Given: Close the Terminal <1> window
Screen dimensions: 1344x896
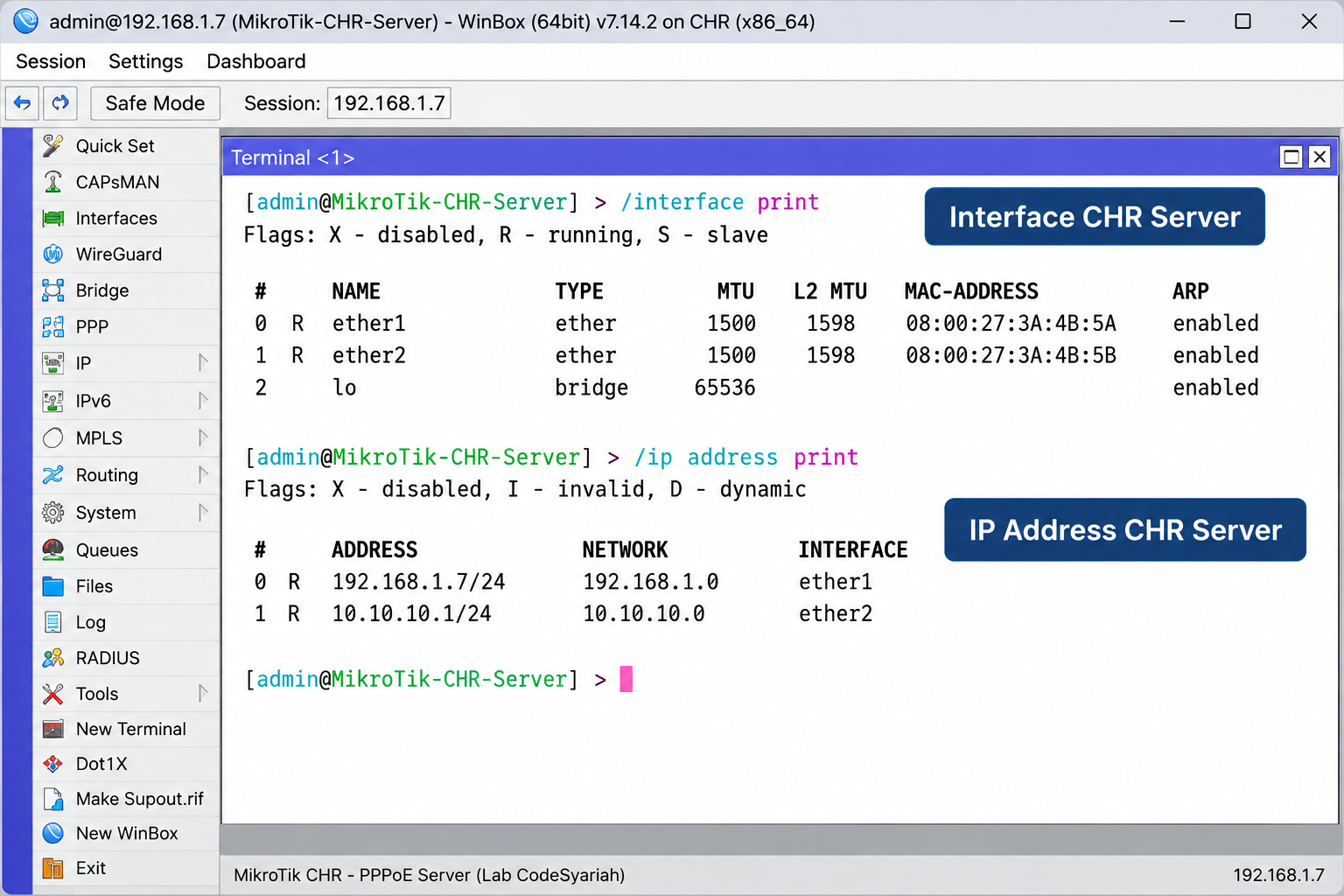Looking at the screenshot, I should (x=1320, y=157).
